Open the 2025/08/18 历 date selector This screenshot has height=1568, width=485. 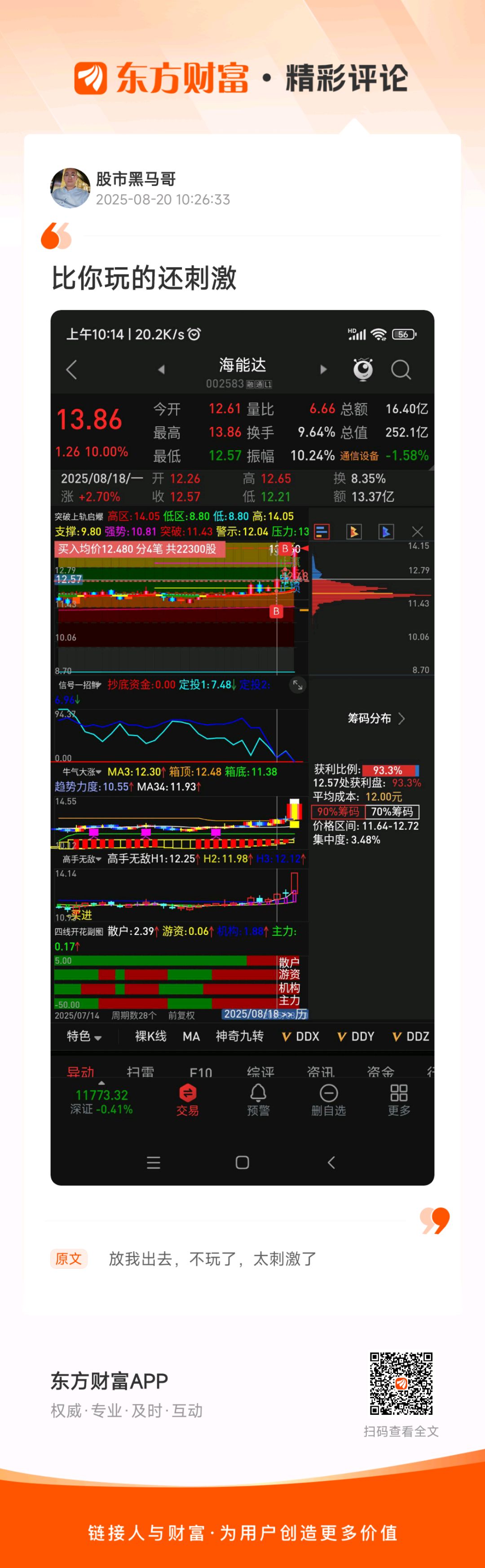[x=265, y=1014]
